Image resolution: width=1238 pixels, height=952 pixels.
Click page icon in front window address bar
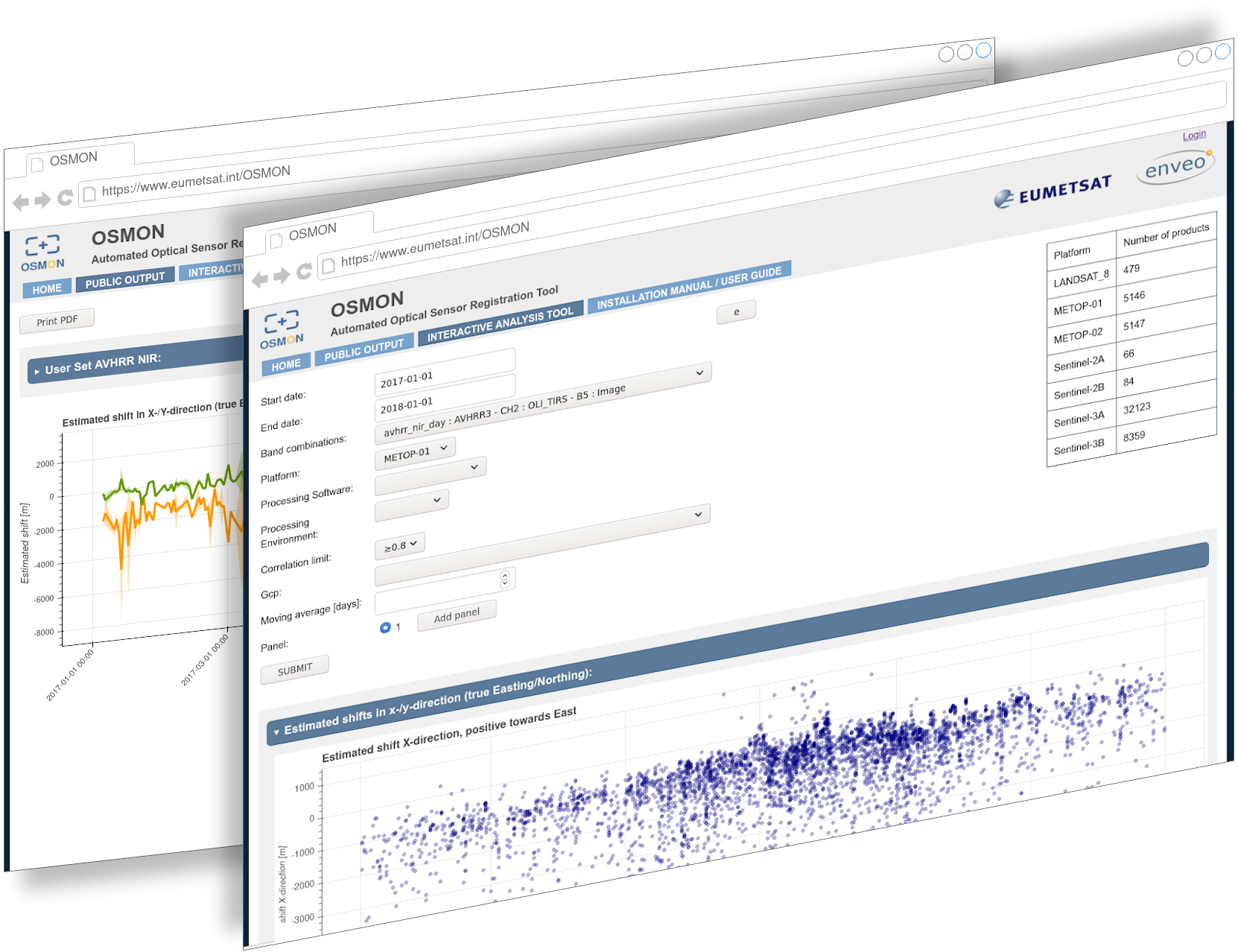[328, 265]
